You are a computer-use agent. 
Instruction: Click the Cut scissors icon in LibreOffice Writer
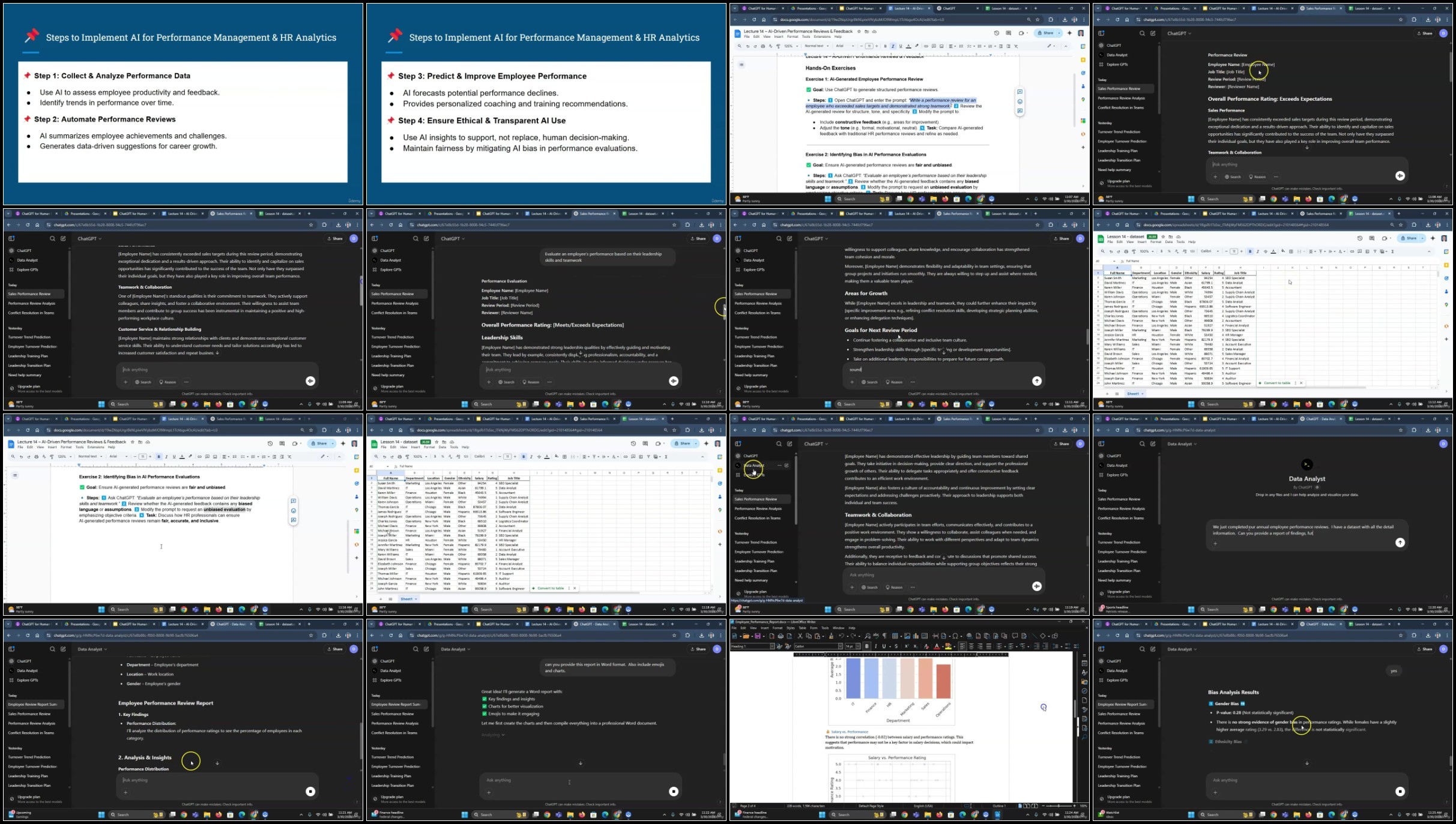coord(800,636)
